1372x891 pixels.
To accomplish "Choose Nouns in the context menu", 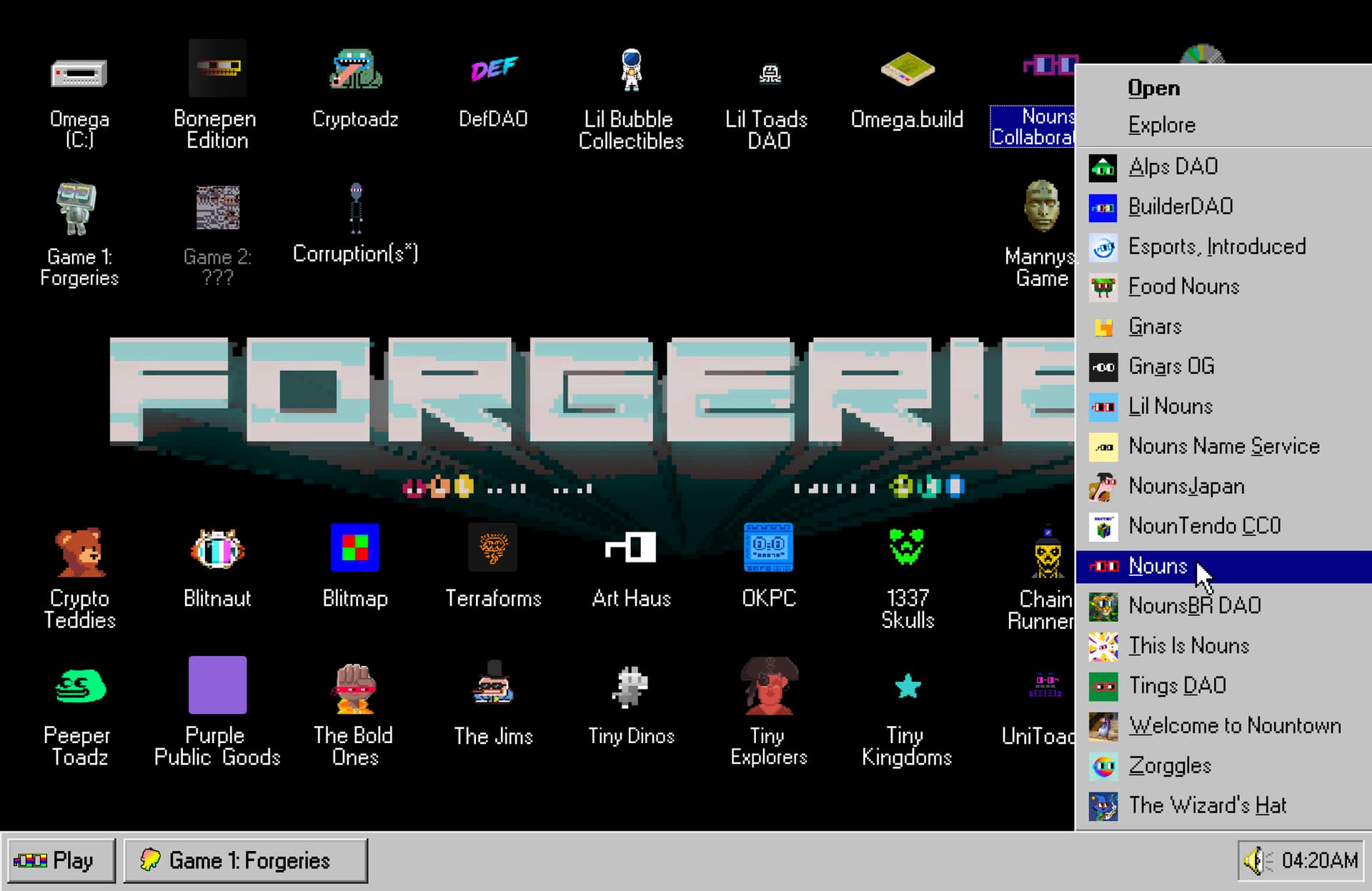I will 1158,567.
